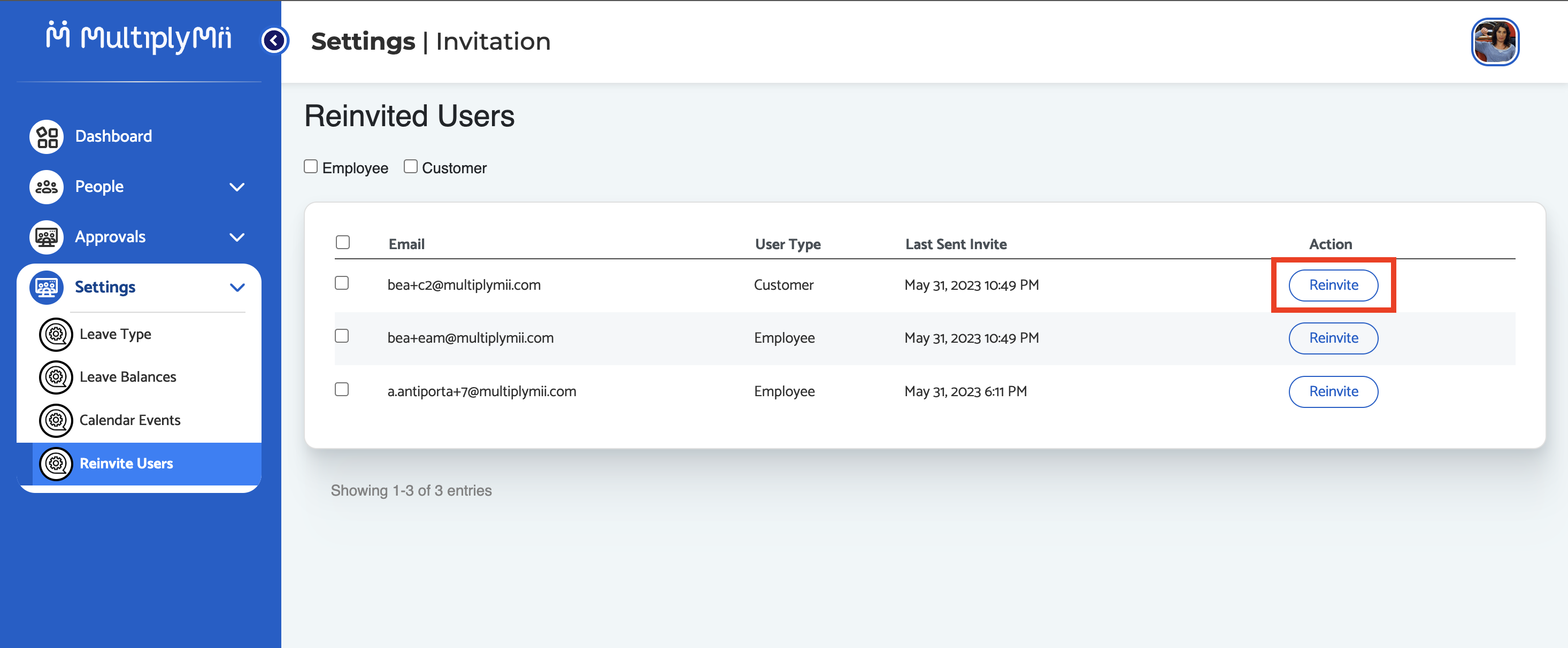Viewport: 1568px width, 648px height.
Task: Click the Leave Type gear icon
Action: click(56, 334)
